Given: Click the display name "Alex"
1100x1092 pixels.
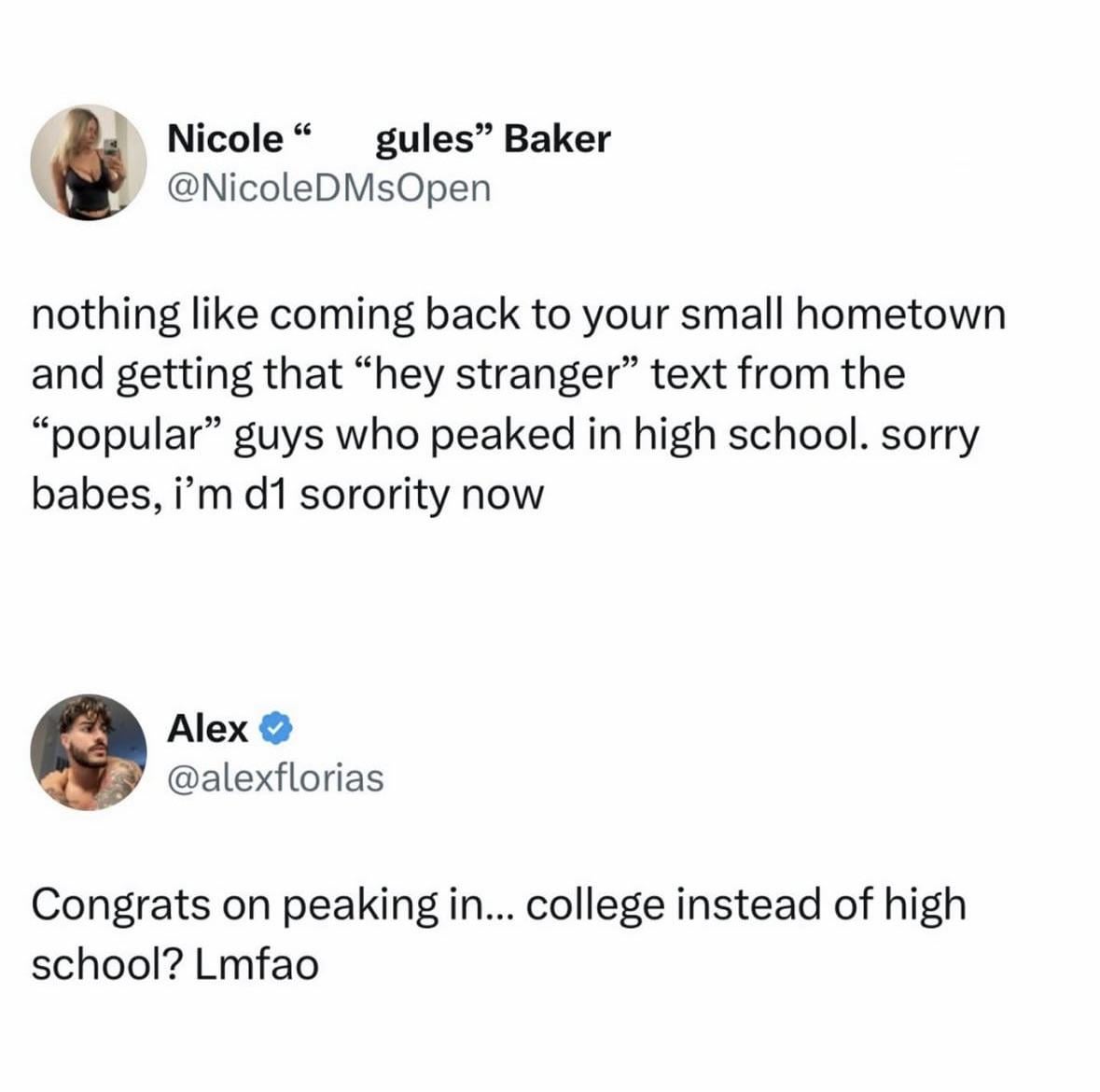Looking at the screenshot, I should click(x=207, y=728).
